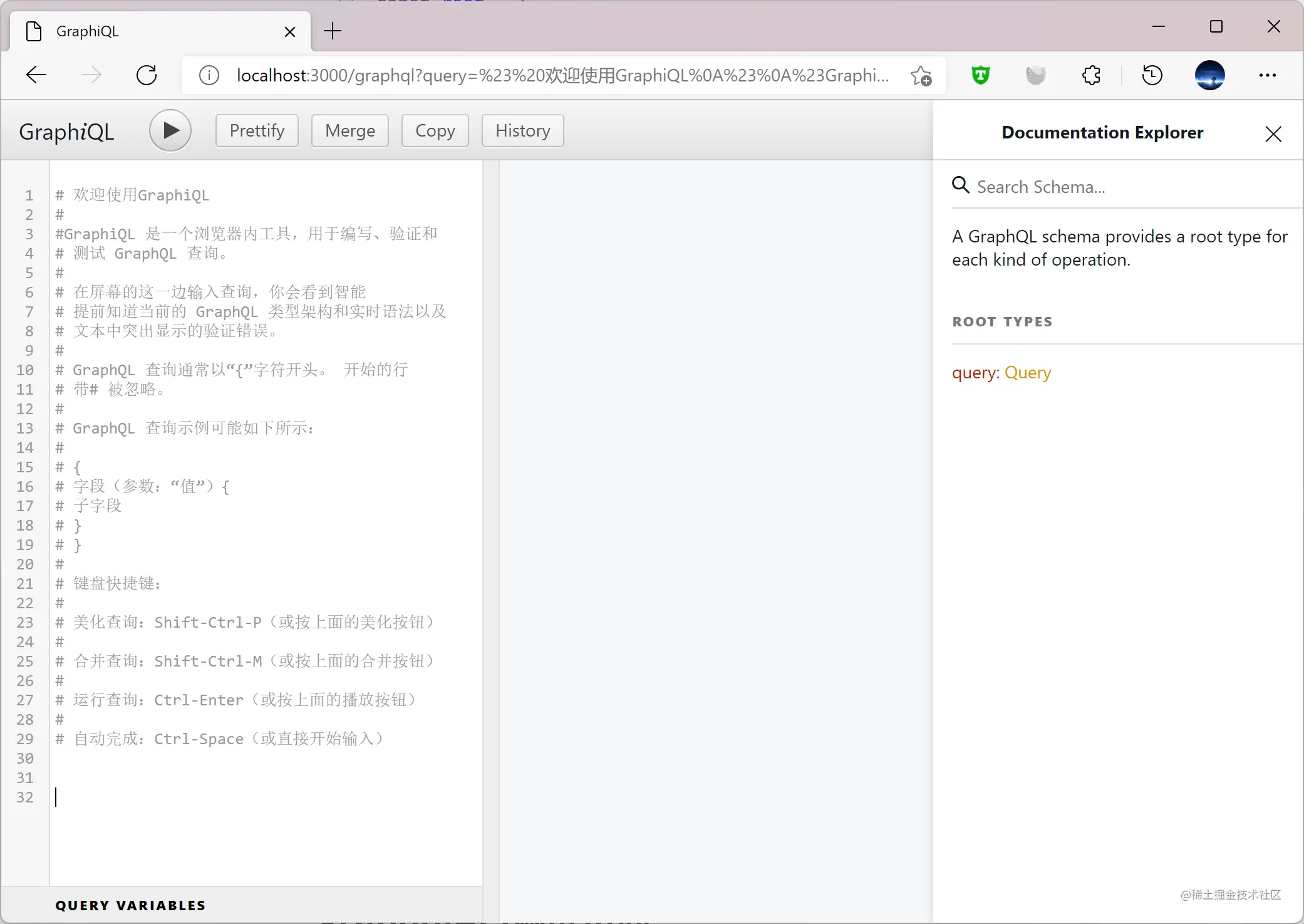Open browser history clock icon

tap(1152, 75)
